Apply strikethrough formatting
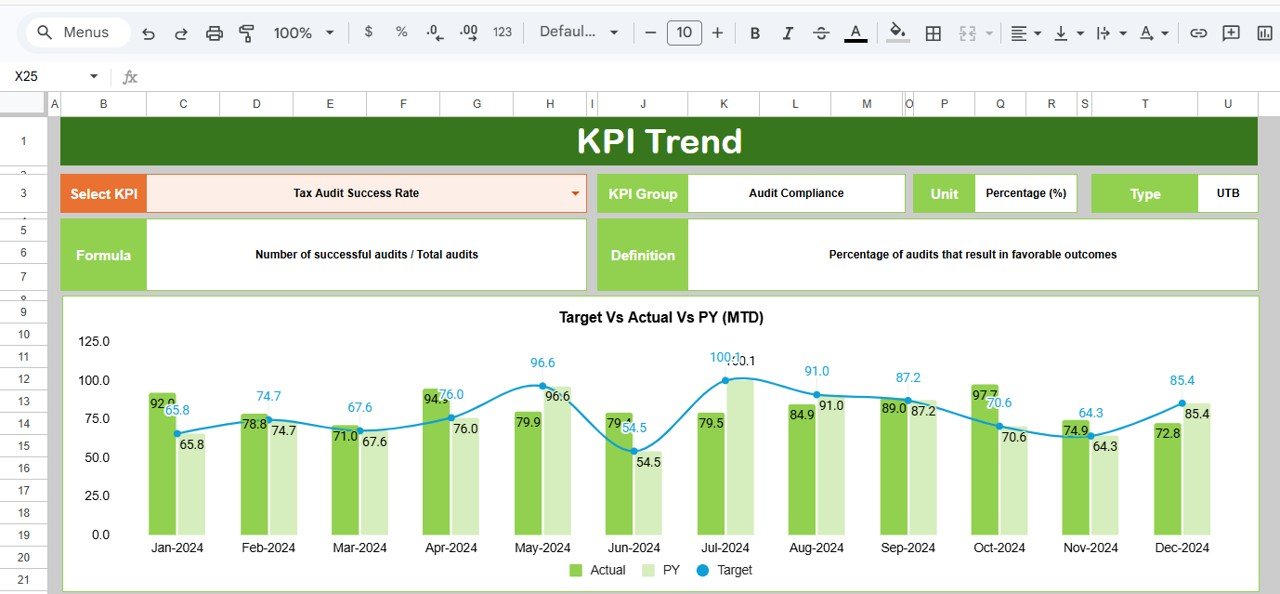 [821, 32]
